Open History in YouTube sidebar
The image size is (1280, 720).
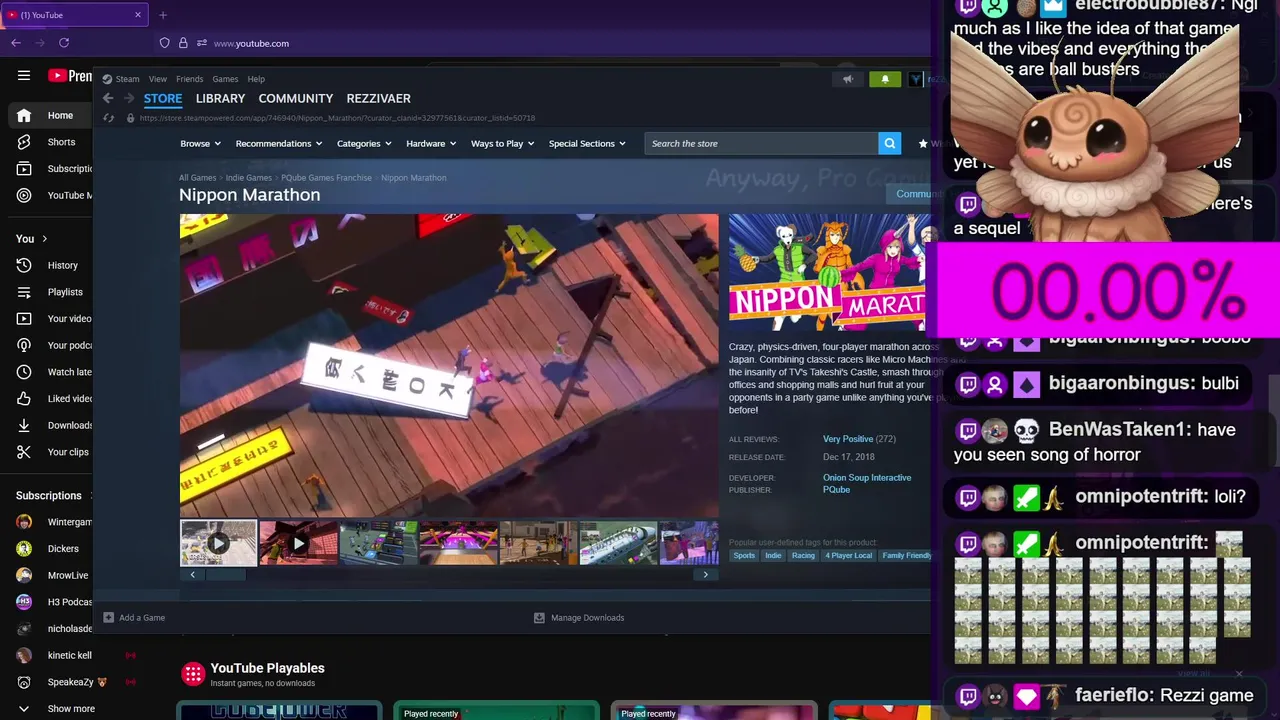pos(50,265)
